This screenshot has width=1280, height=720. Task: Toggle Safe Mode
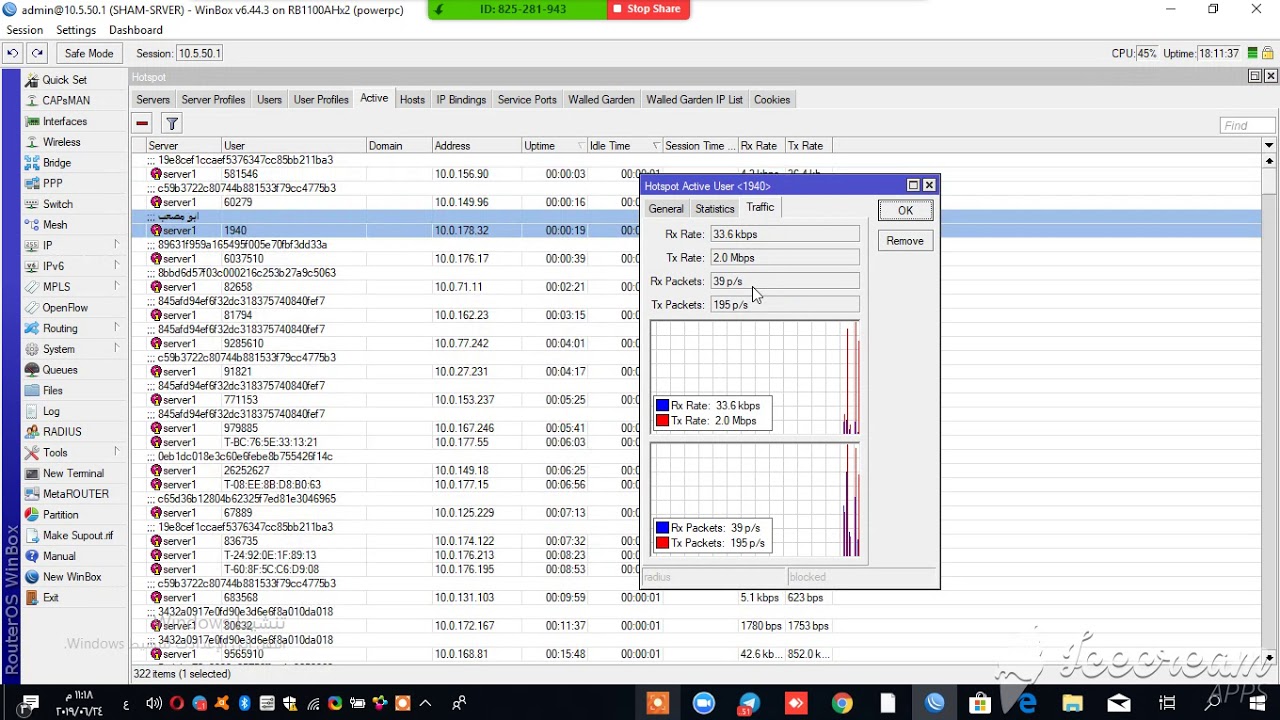pos(89,53)
